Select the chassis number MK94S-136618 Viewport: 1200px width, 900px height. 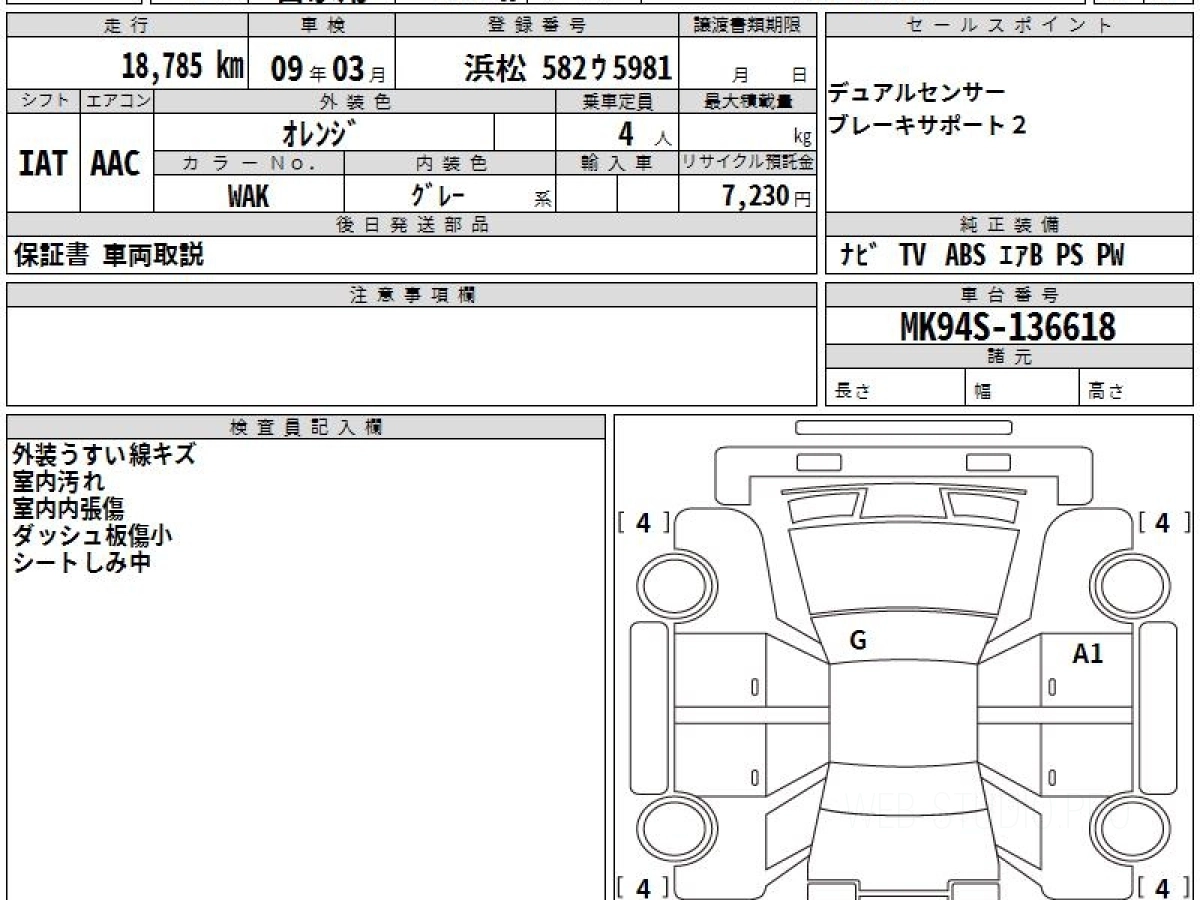[1008, 326]
